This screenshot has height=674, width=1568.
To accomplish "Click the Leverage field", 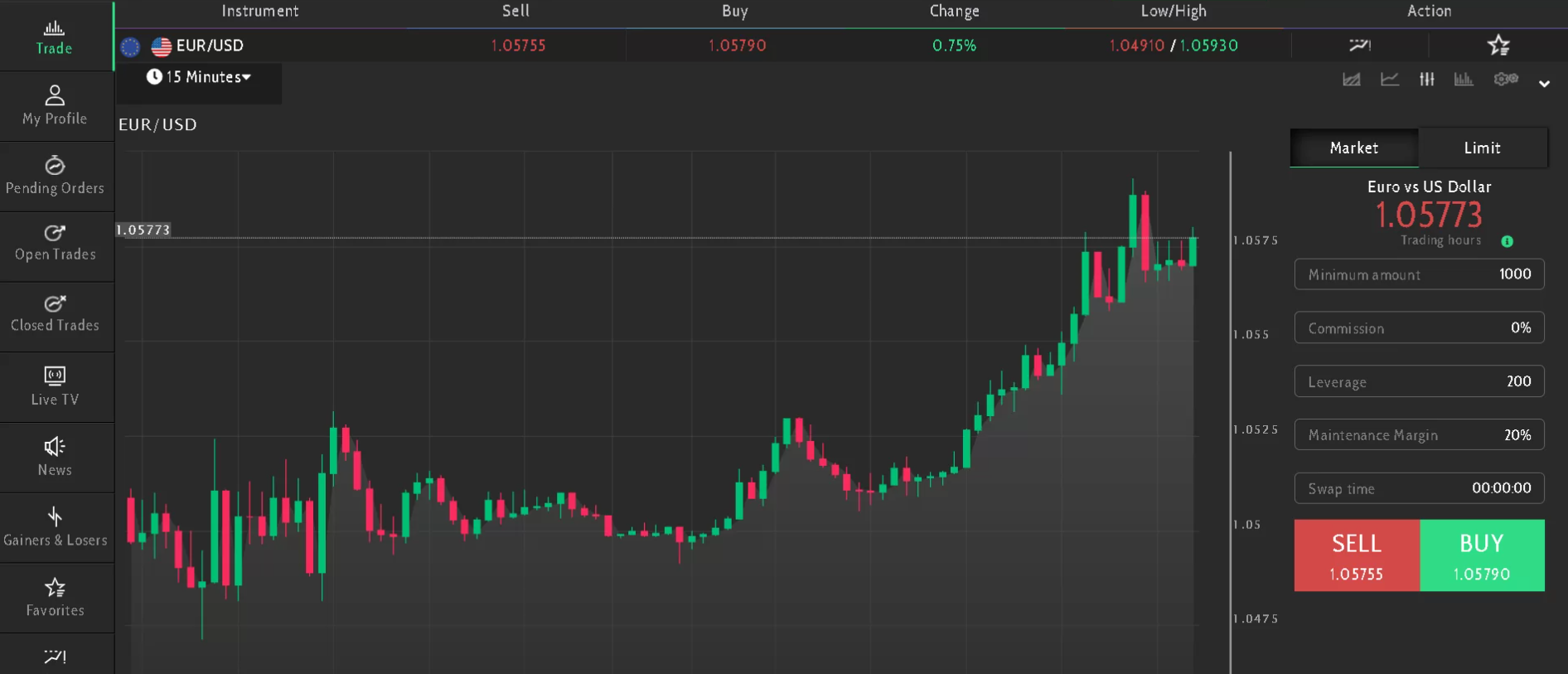I will coord(1419,381).
